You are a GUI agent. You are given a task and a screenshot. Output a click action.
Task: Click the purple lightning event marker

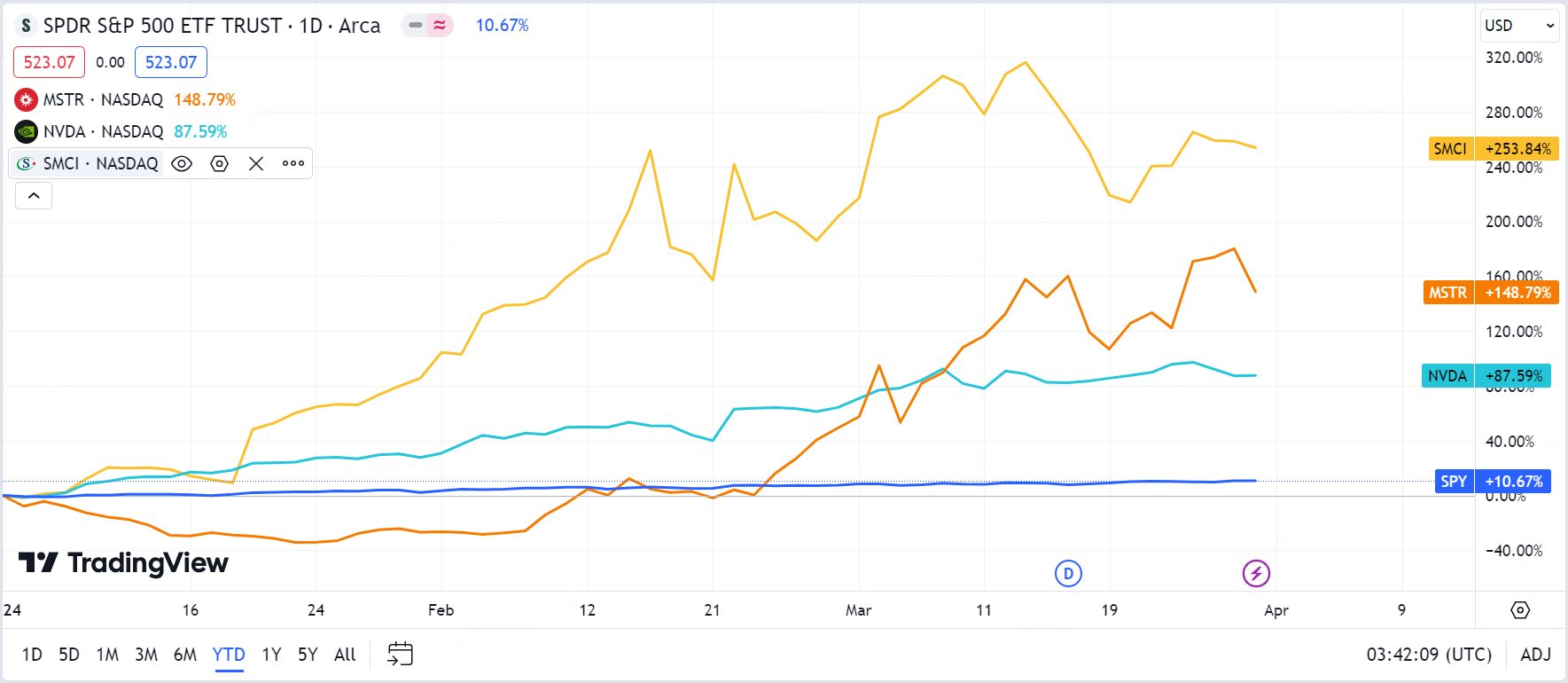pos(1256,574)
